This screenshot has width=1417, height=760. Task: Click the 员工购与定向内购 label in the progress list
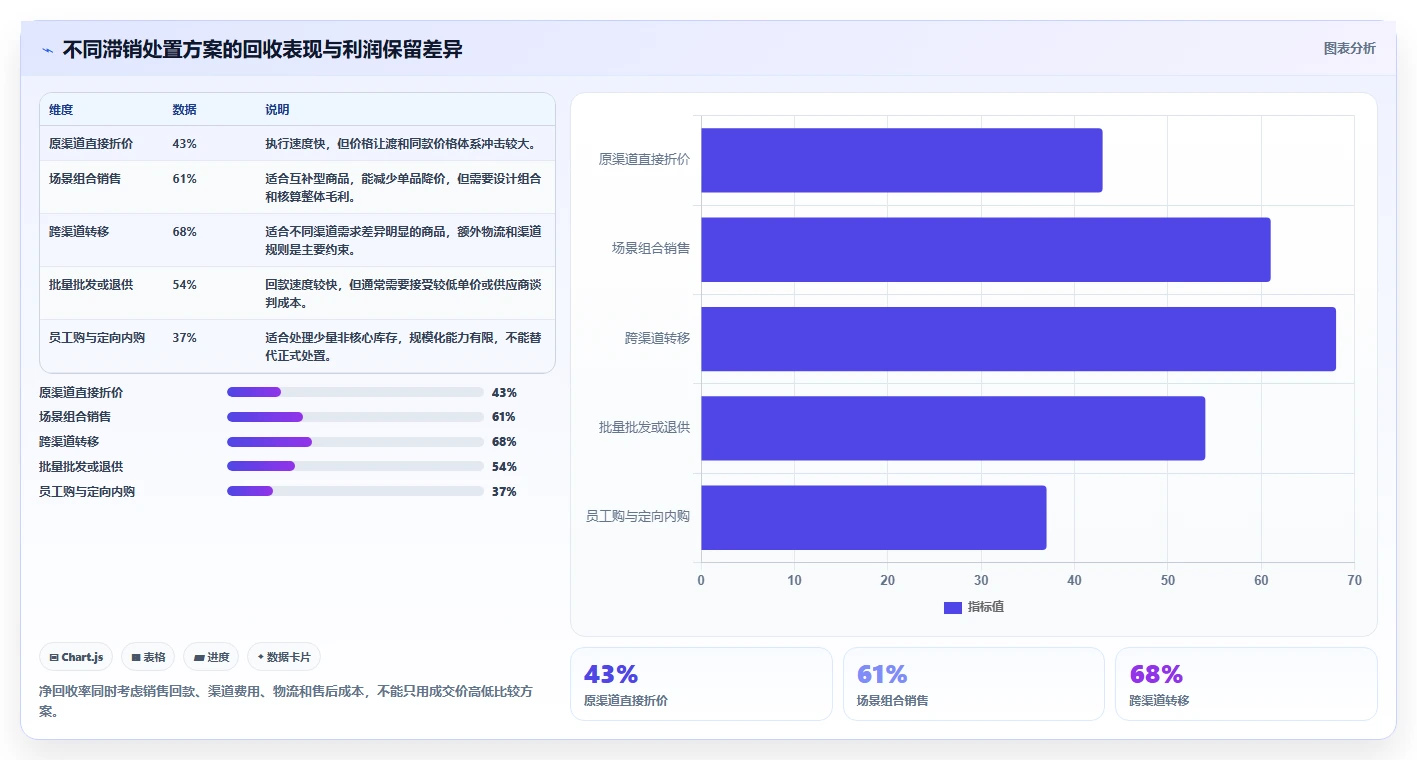(x=87, y=492)
